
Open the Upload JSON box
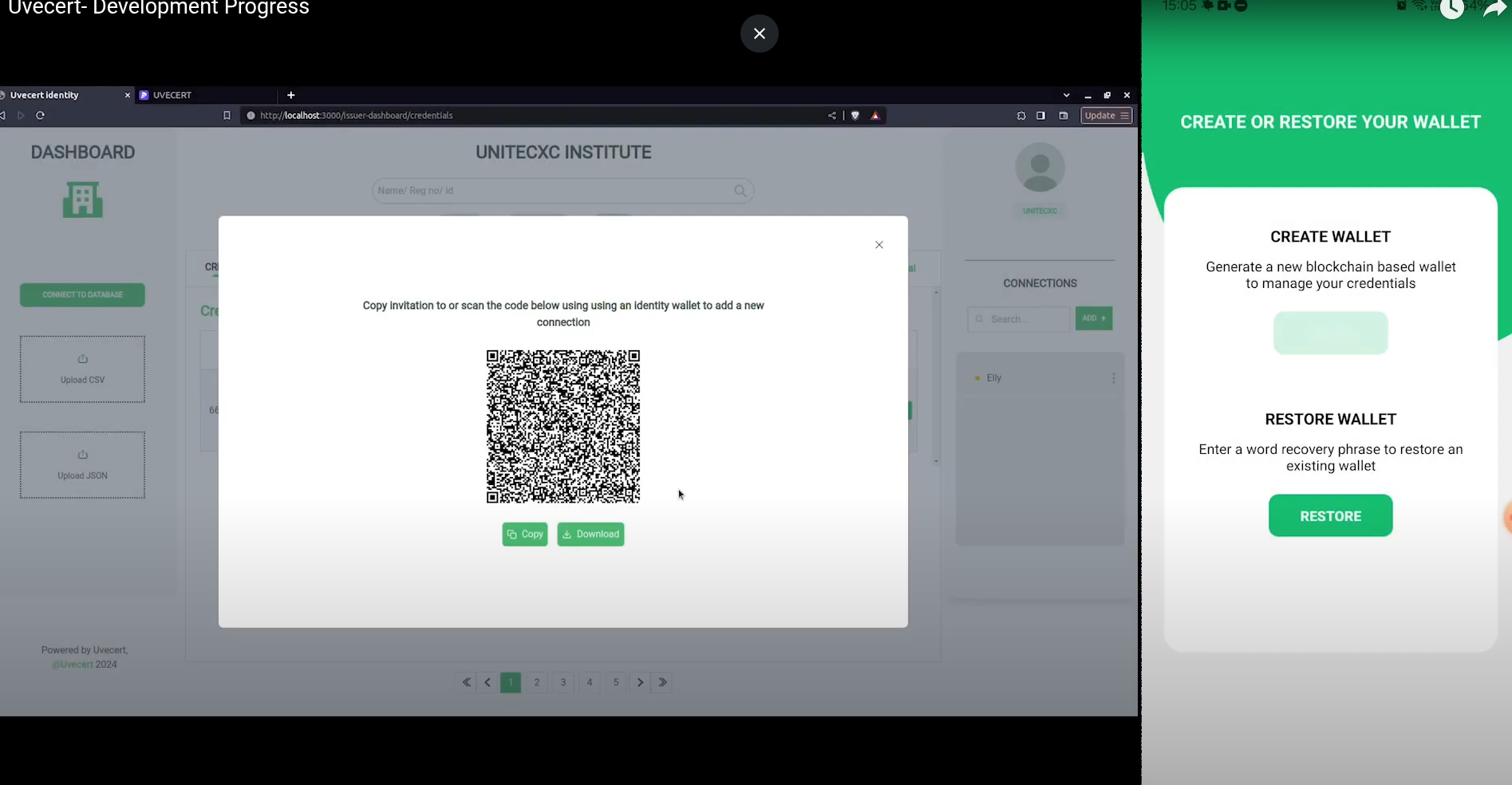point(82,465)
